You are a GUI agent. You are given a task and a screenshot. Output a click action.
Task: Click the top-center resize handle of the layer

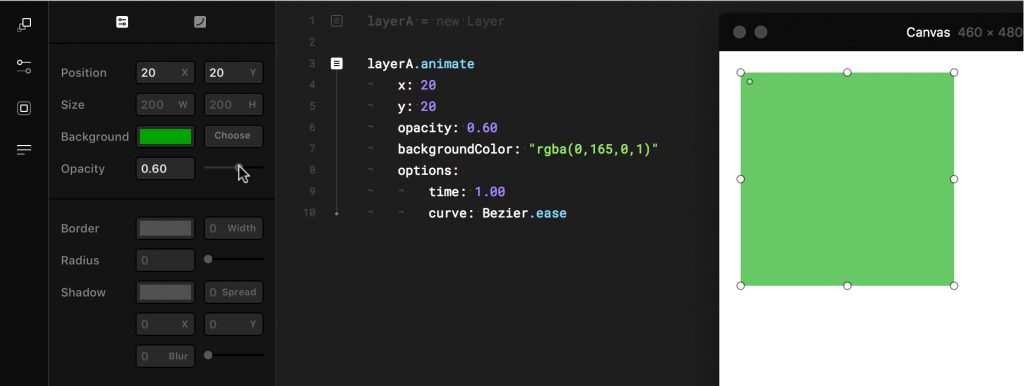click(847, 72)
